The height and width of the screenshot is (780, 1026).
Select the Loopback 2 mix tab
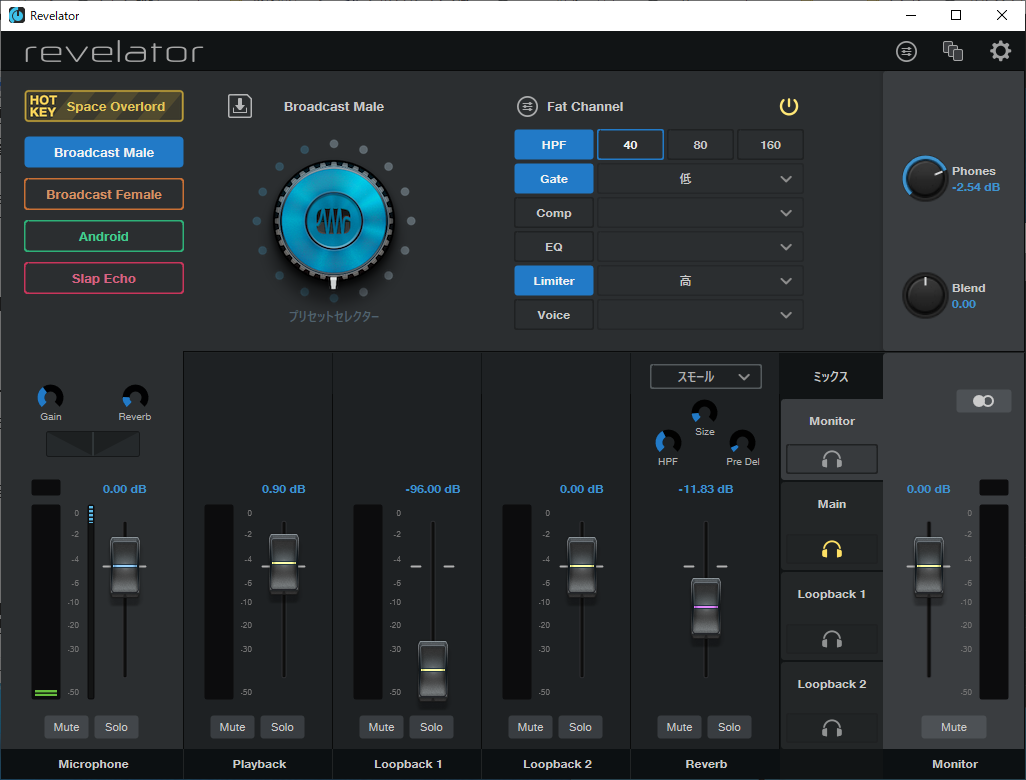[832, 684]
